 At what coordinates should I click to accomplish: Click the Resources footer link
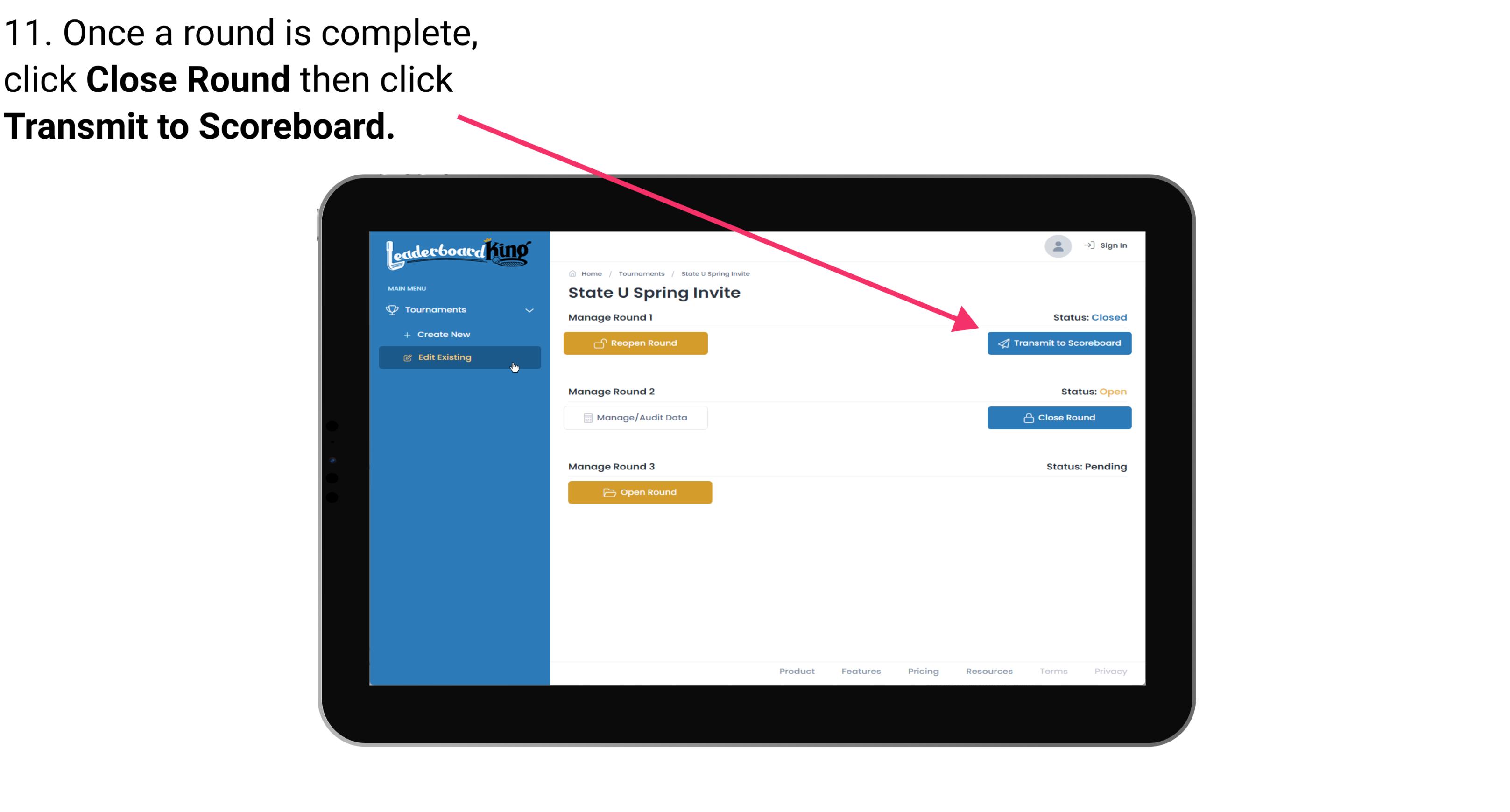pyautogui.click(x=989, y=671)
